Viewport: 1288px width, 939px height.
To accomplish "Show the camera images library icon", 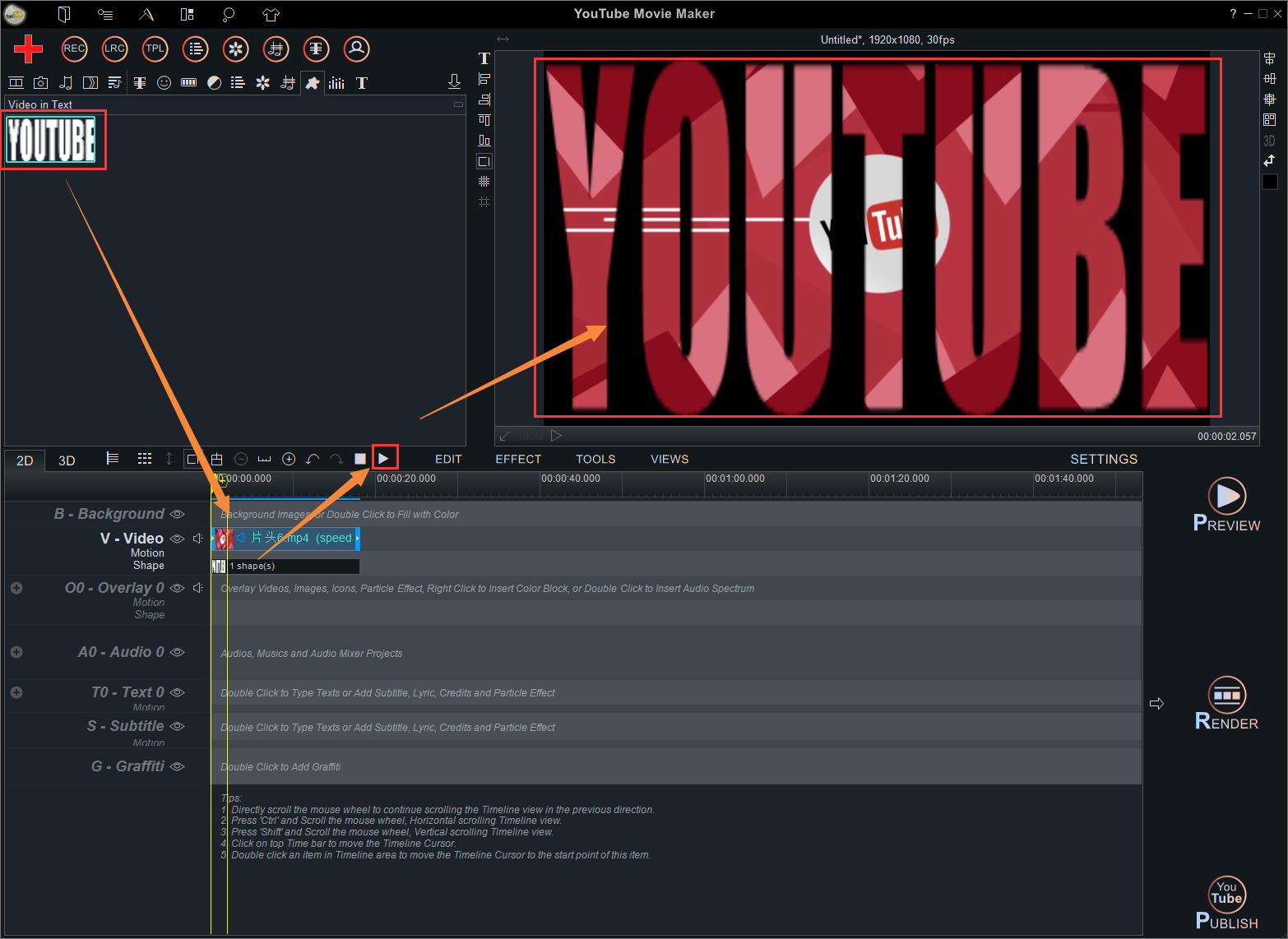I will (41, 82).
